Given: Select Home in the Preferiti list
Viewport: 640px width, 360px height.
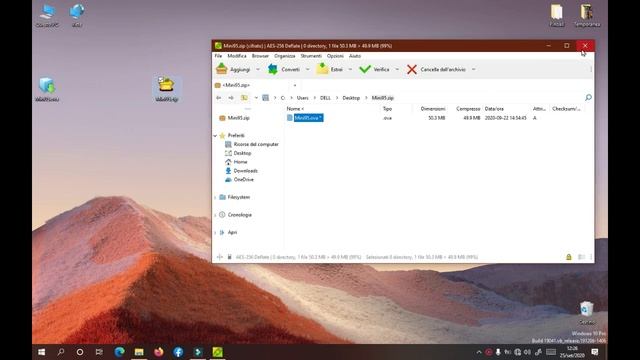Looking at the screenshot, I should 240,162.
